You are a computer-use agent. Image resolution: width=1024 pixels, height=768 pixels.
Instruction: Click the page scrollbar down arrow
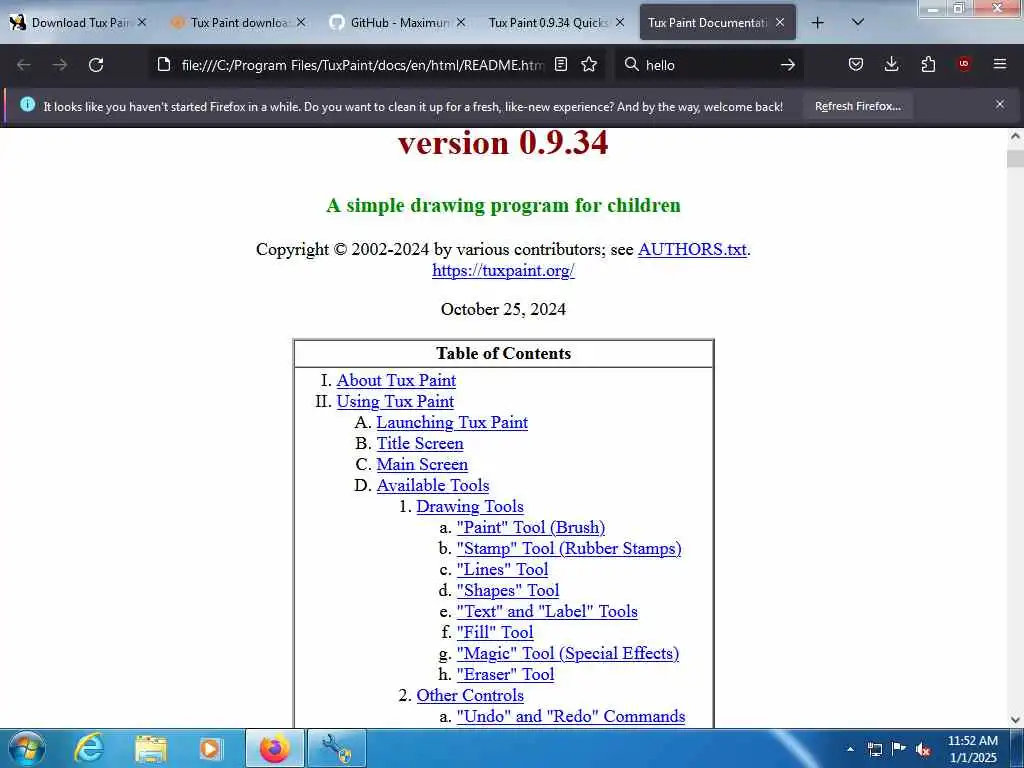point(1015,719)
